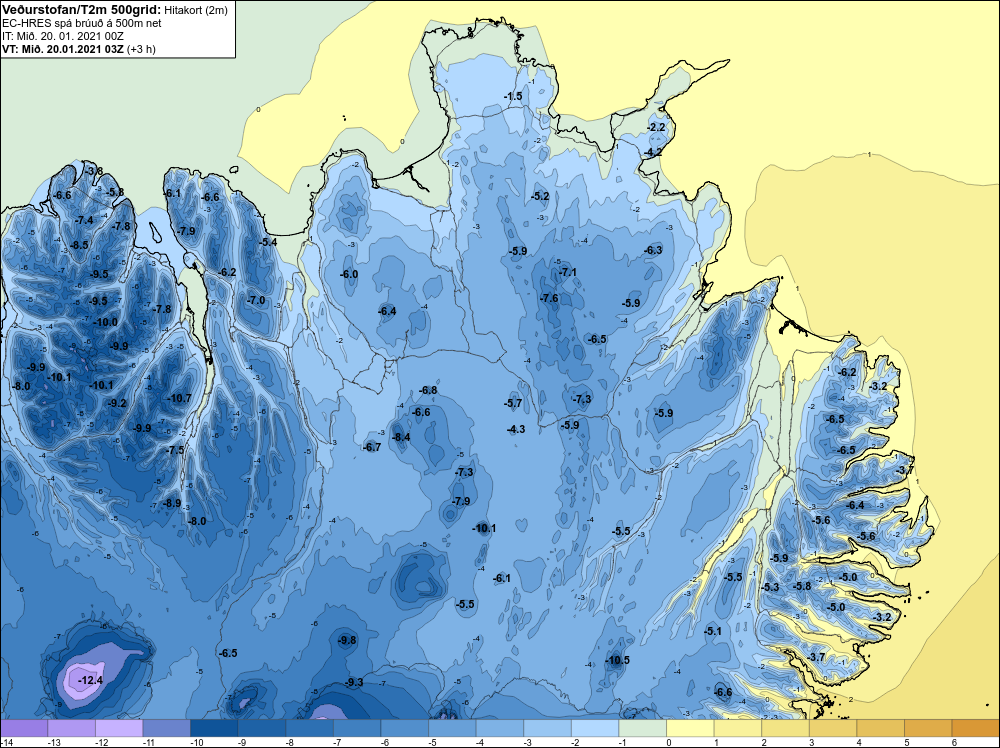This screenshot has height=748, width=1000.
Task: Click the -6.7 temperature value
Action: (372, 447)
